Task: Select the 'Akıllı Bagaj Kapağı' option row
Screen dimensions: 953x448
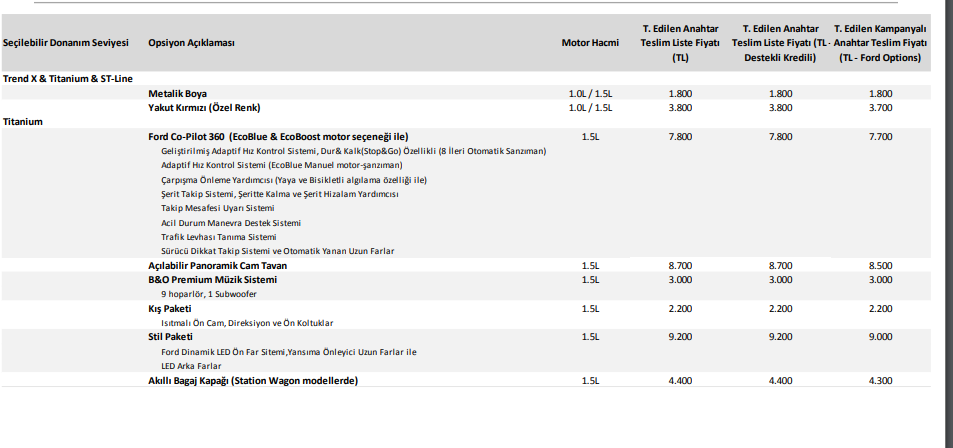Action: [253, 381]
